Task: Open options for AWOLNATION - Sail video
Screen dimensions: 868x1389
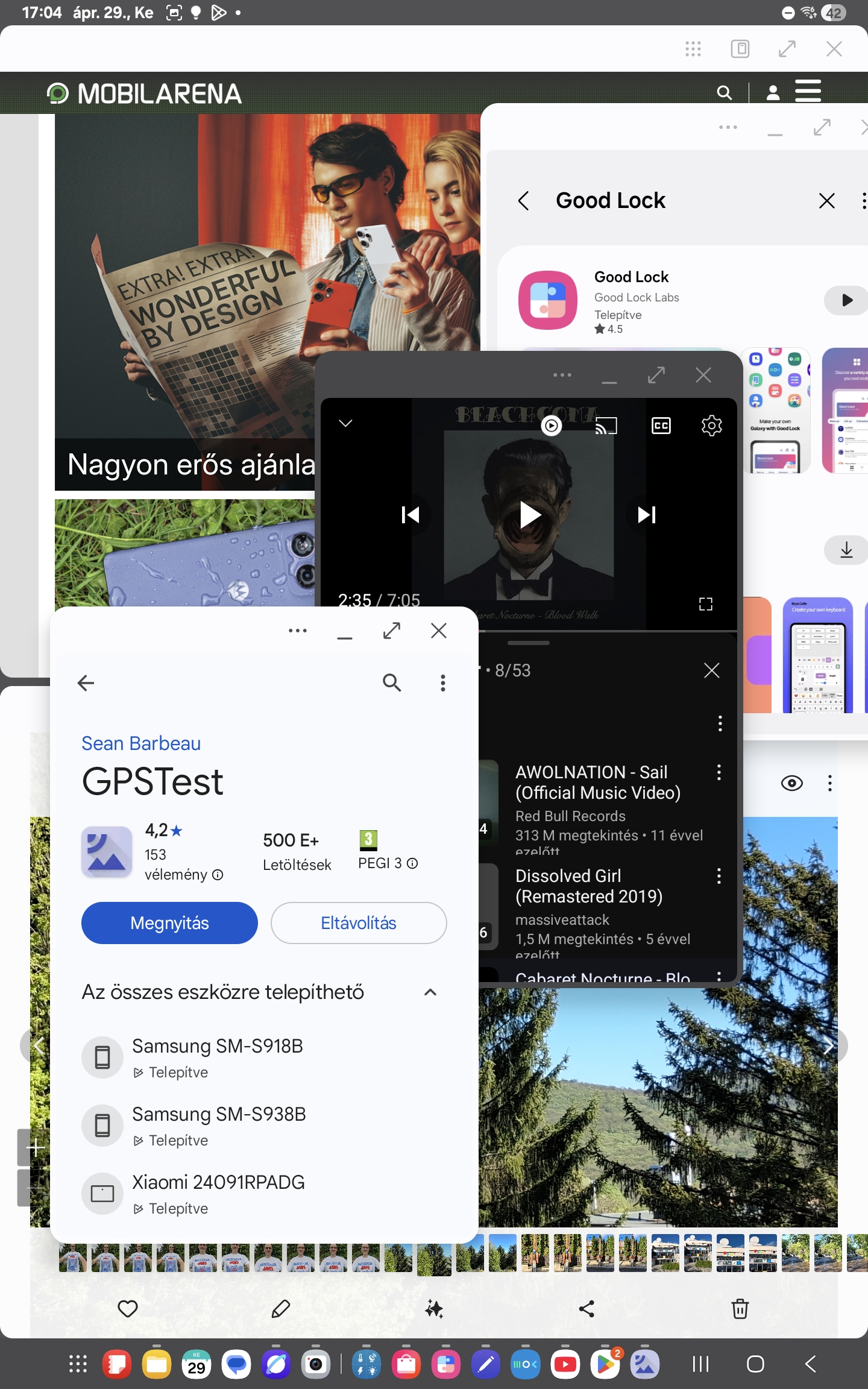Action: (x=719, y=772)
